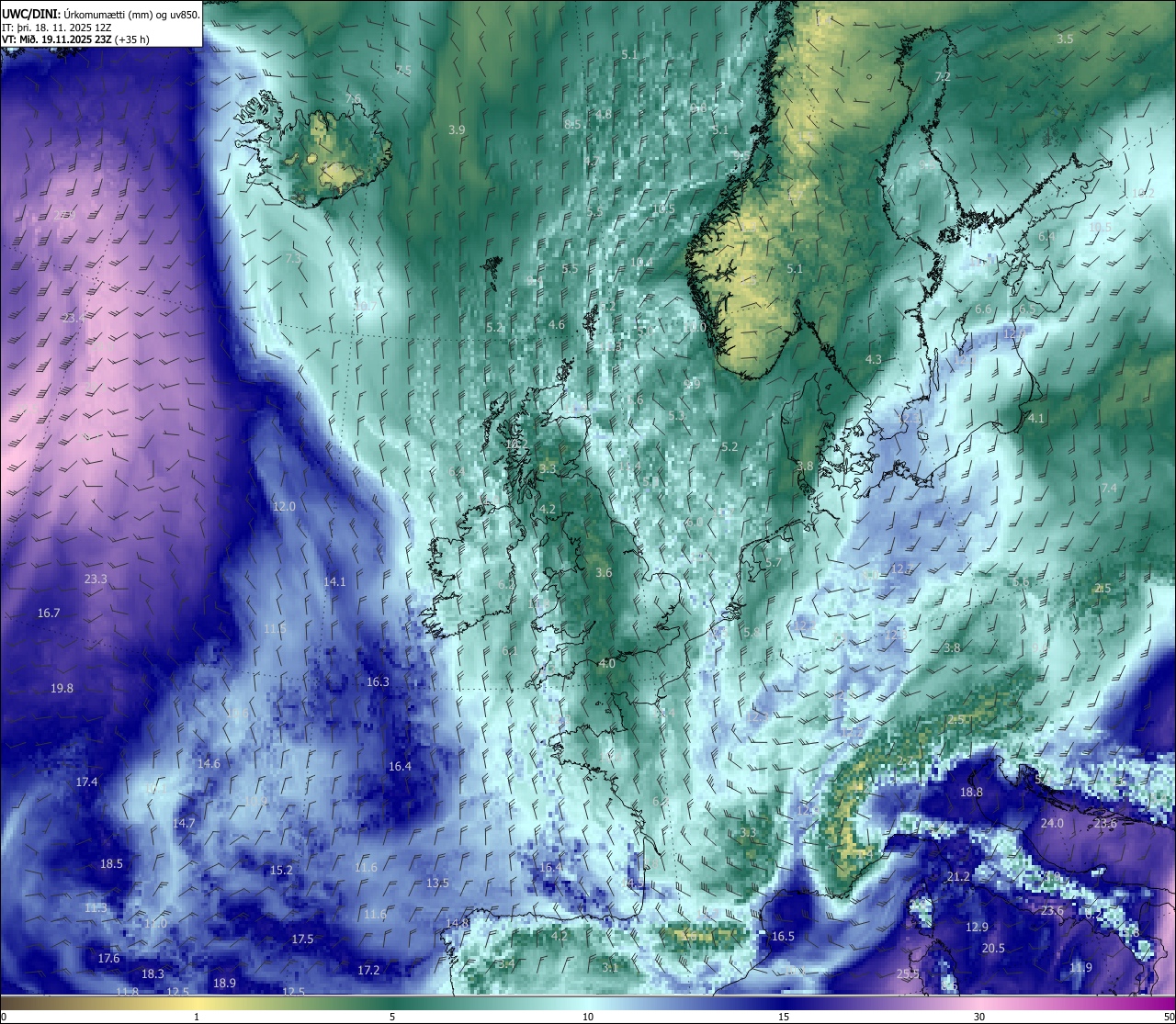Screen dimensions: 1176x1024
Task: Click the map value 10.2
Action: 1143,194
